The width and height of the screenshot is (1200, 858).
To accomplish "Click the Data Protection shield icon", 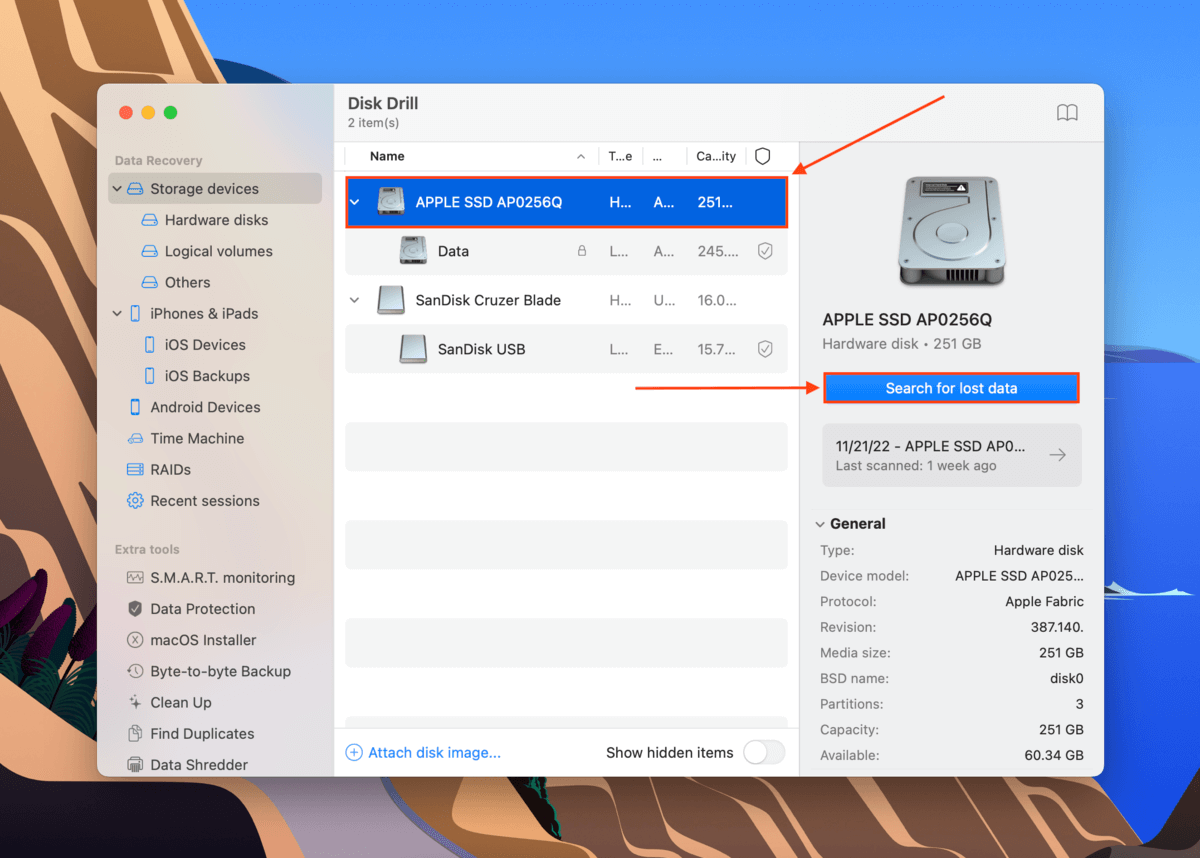I will (x=135, y=609).
